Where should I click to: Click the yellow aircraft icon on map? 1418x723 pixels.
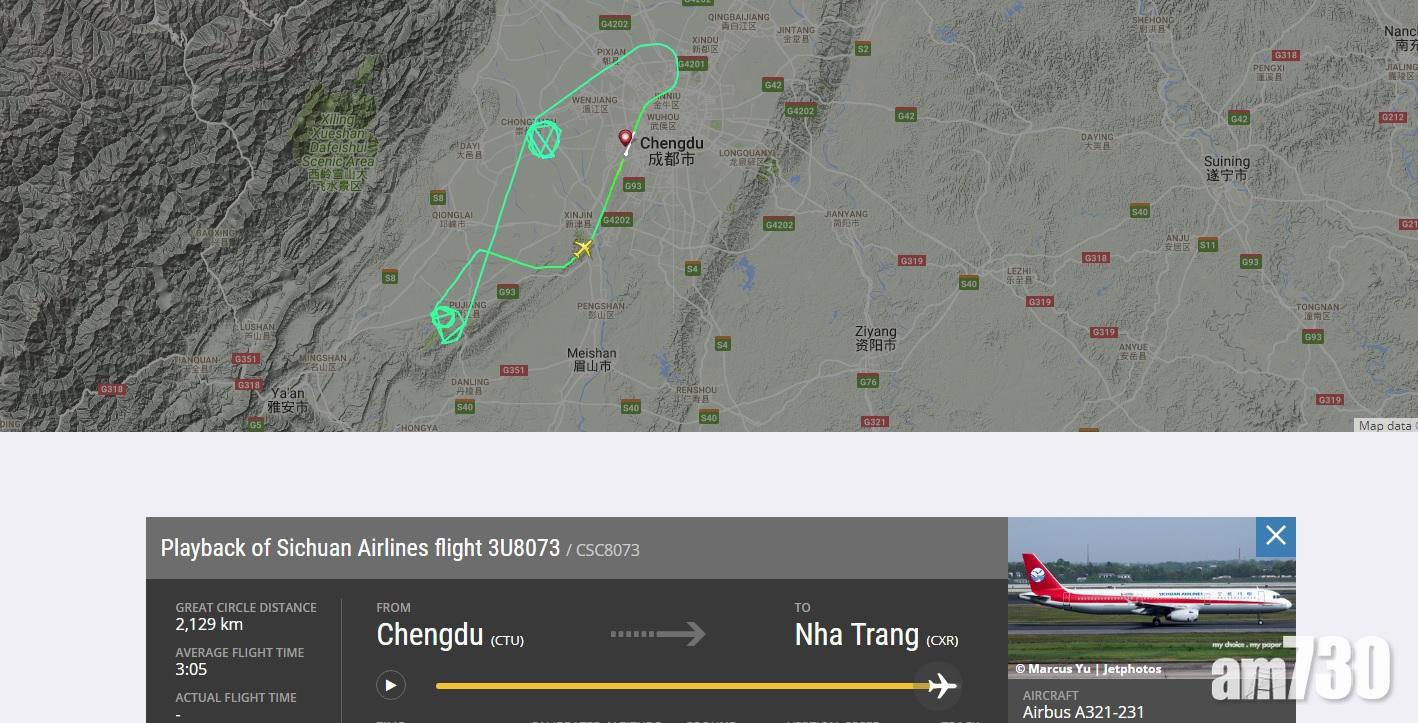click(583, 249)
